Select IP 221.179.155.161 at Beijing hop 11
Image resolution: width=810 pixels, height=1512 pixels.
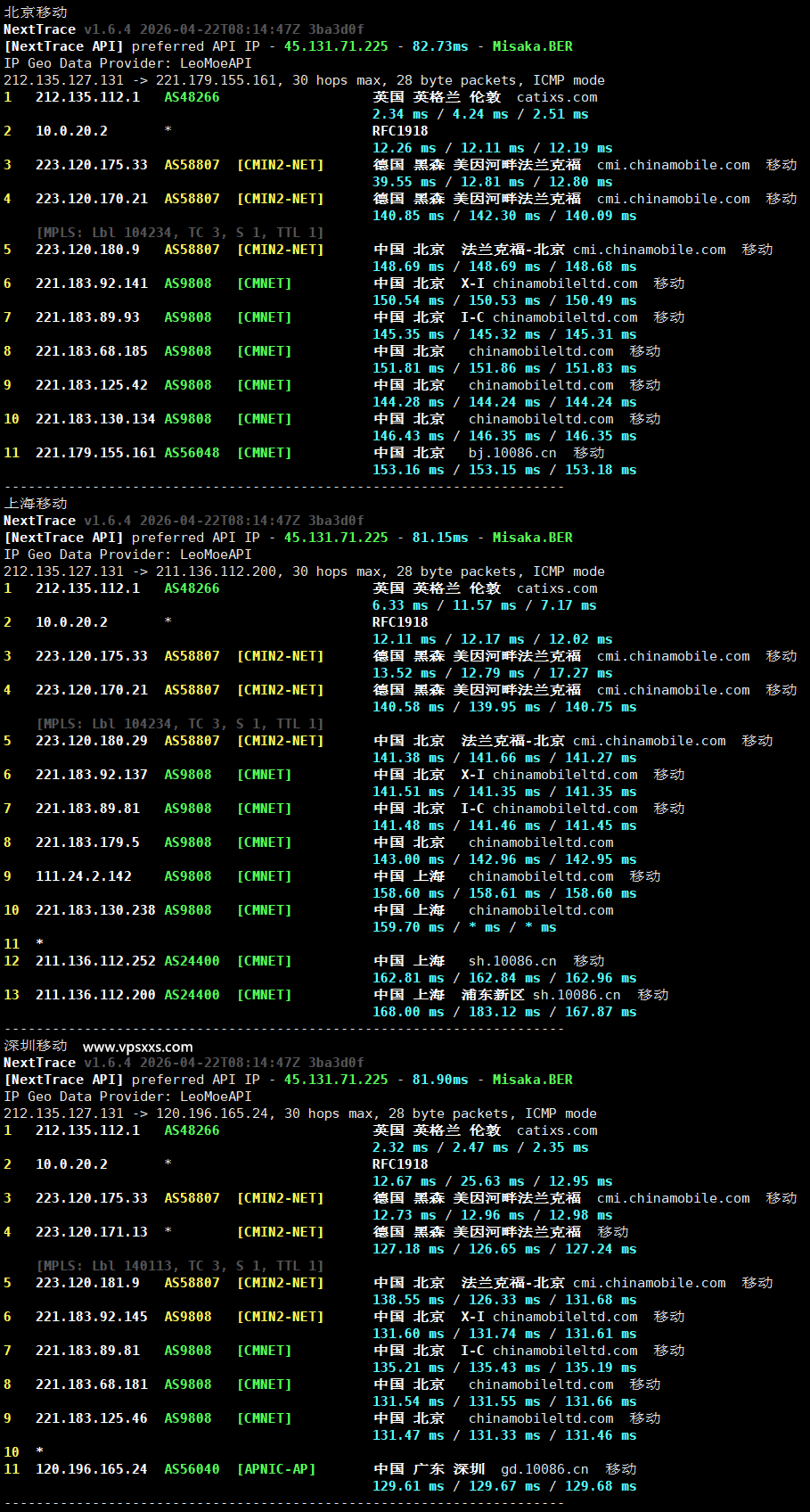click(95, 453)
